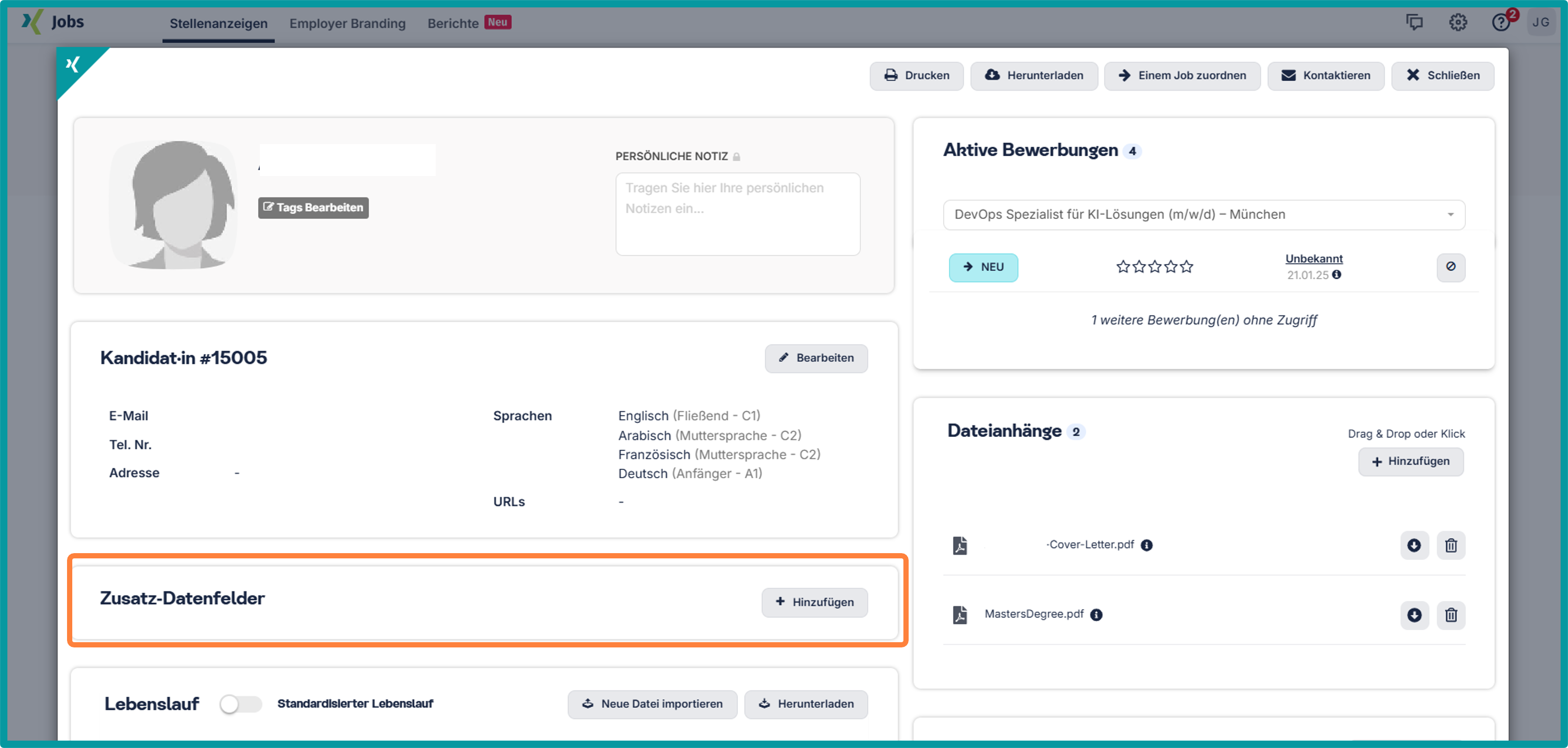Open help icon with notification badge

tap(1500, 23)
